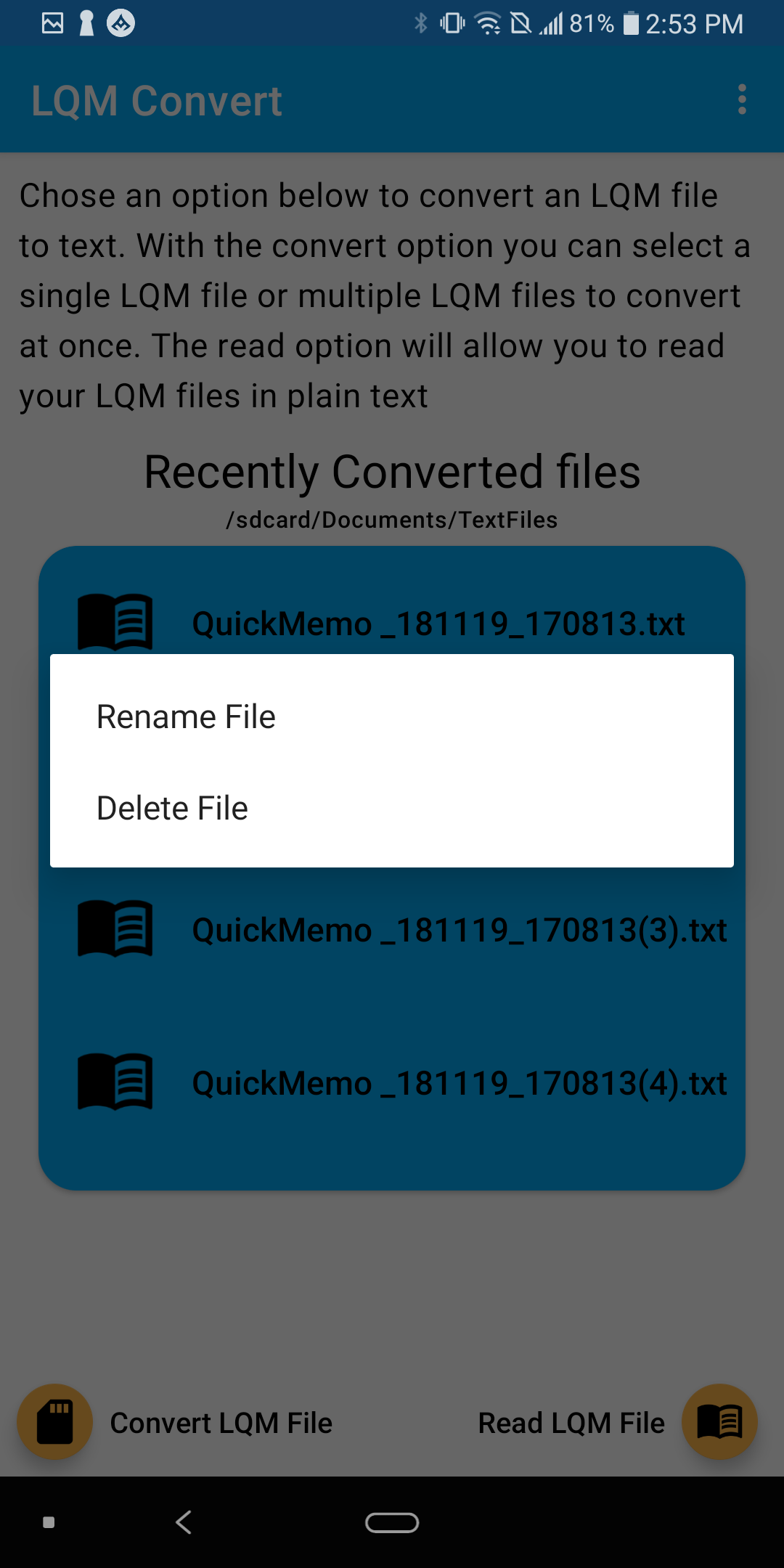Image resolution: width=784 pixels, height=1568 pixels.
Task: Choose Delete File in the popup
Action: 392,808
